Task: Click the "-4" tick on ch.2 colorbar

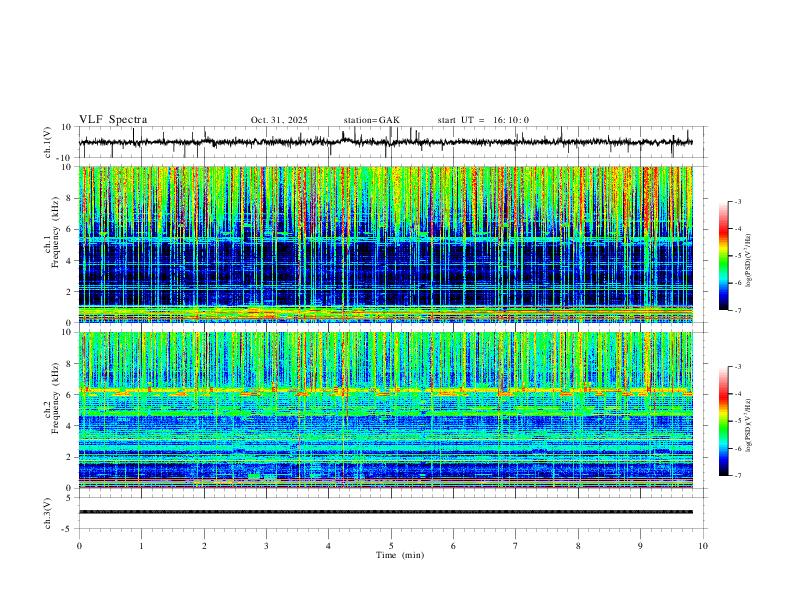Action: pyautogui.click(x=737, y=394)
